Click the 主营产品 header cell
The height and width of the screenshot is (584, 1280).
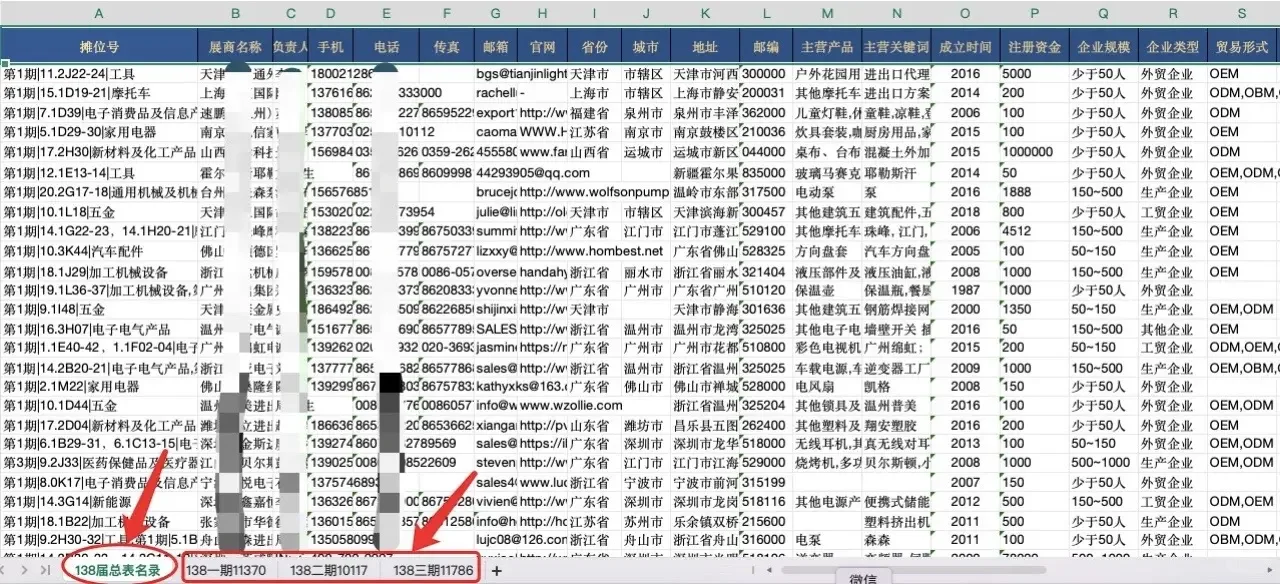(826, 47)
